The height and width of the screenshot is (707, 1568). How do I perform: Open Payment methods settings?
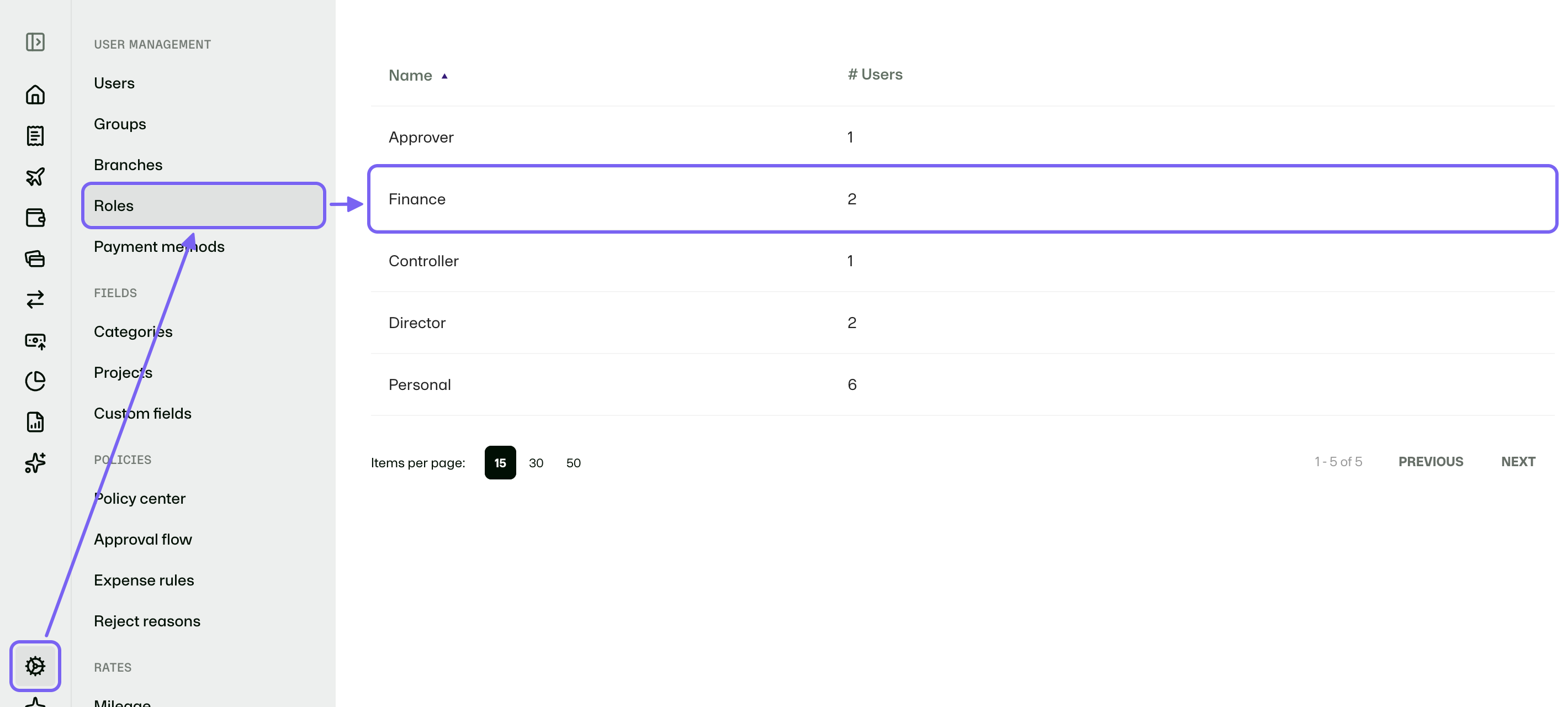tap(159, 247)
